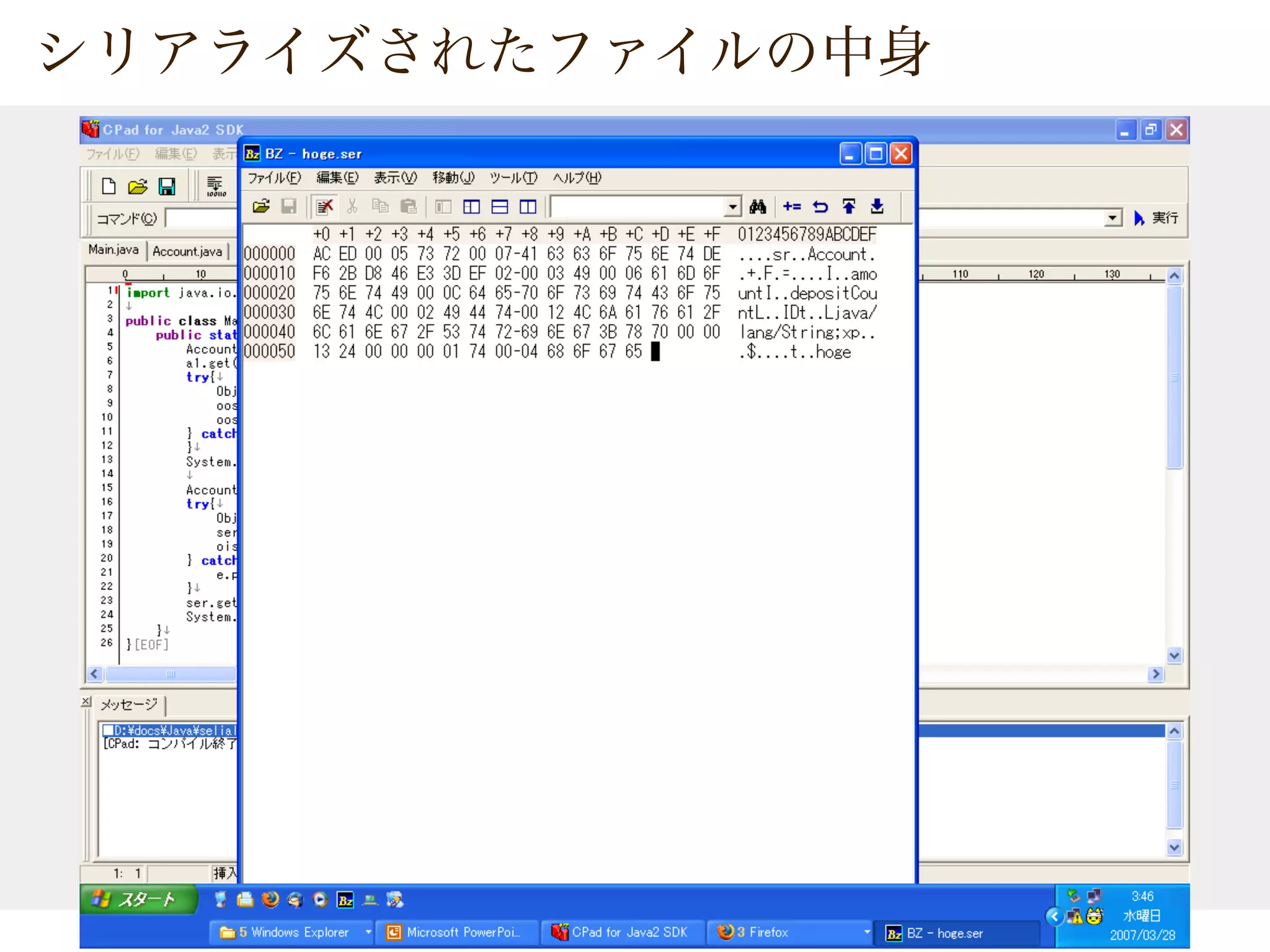Viewport: 1270px width, 952px height.
Task: Click the editor horizontal scrollbar thumb
Action: (x=171, y=674)
